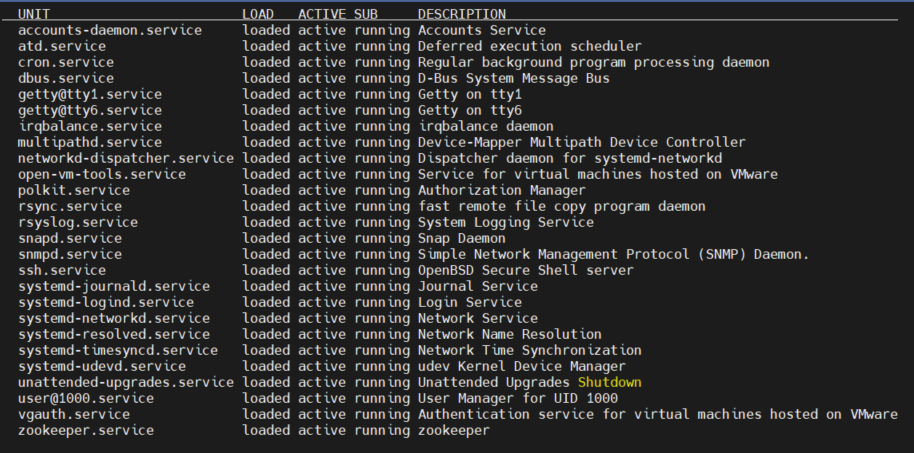Click the zookeeper.service unit name

(86, 430)
